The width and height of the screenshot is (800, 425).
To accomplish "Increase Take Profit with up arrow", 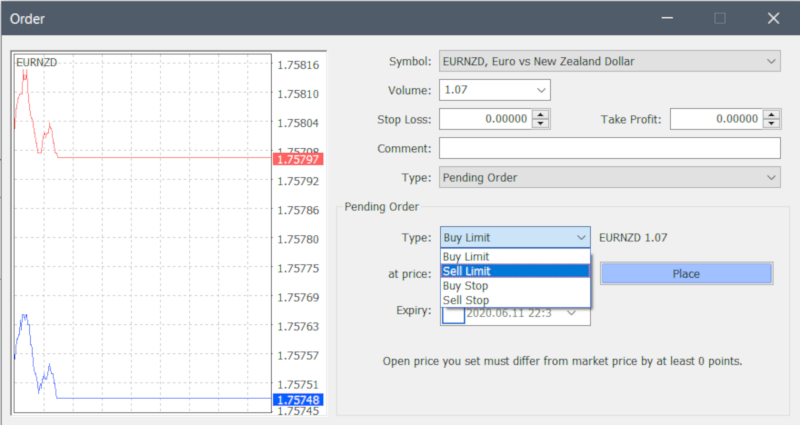I will coord(771,115).
